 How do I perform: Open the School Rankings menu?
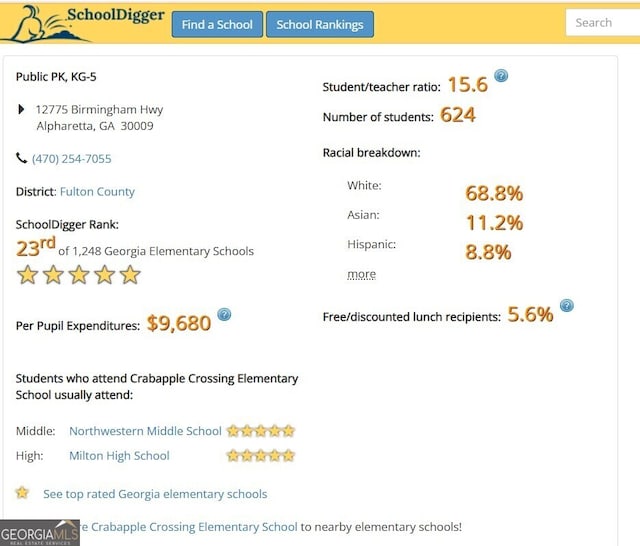pos(320,24)
